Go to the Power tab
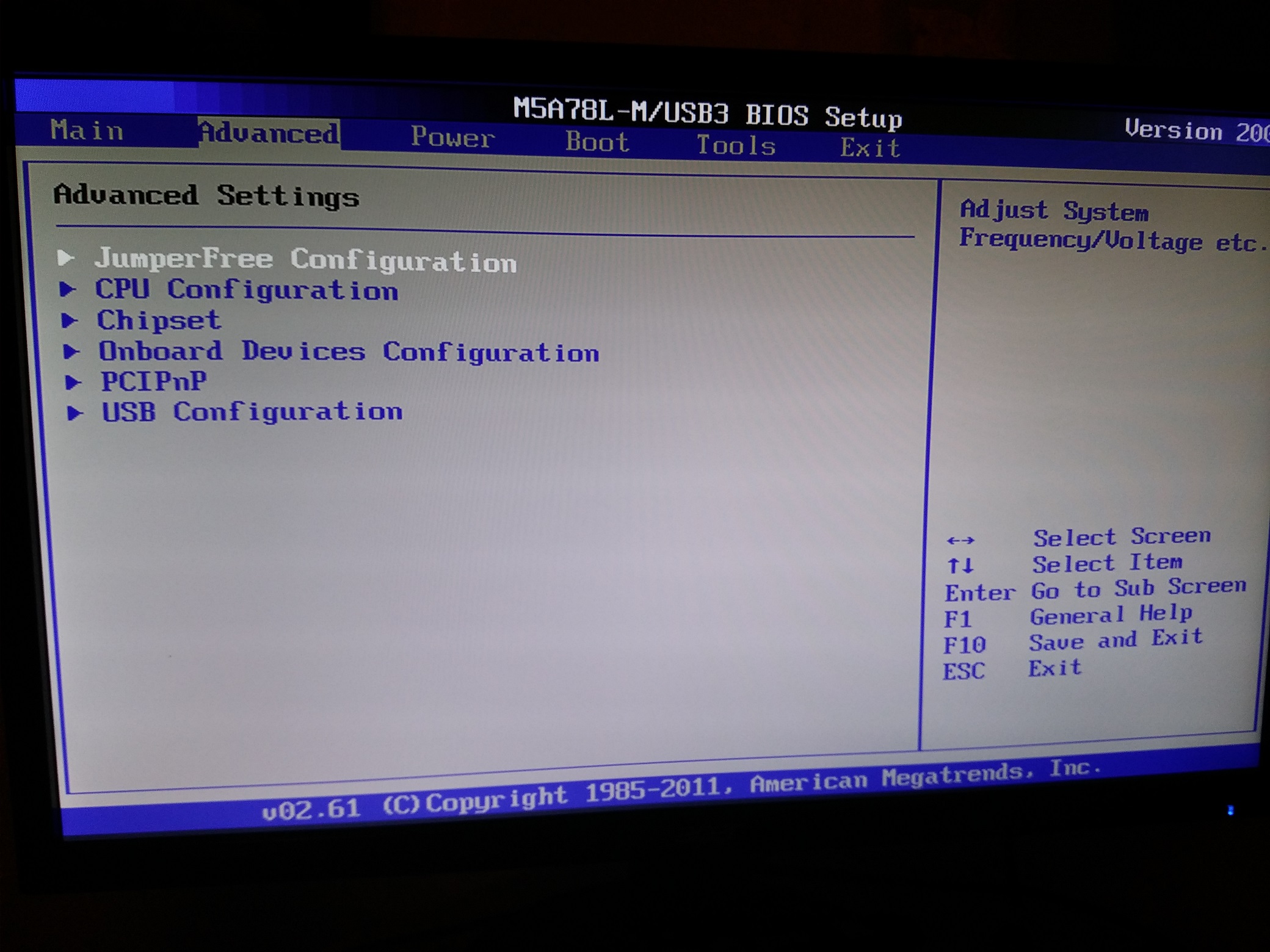The width and height of the screenshot is (1270, 952). pos(452,137)
